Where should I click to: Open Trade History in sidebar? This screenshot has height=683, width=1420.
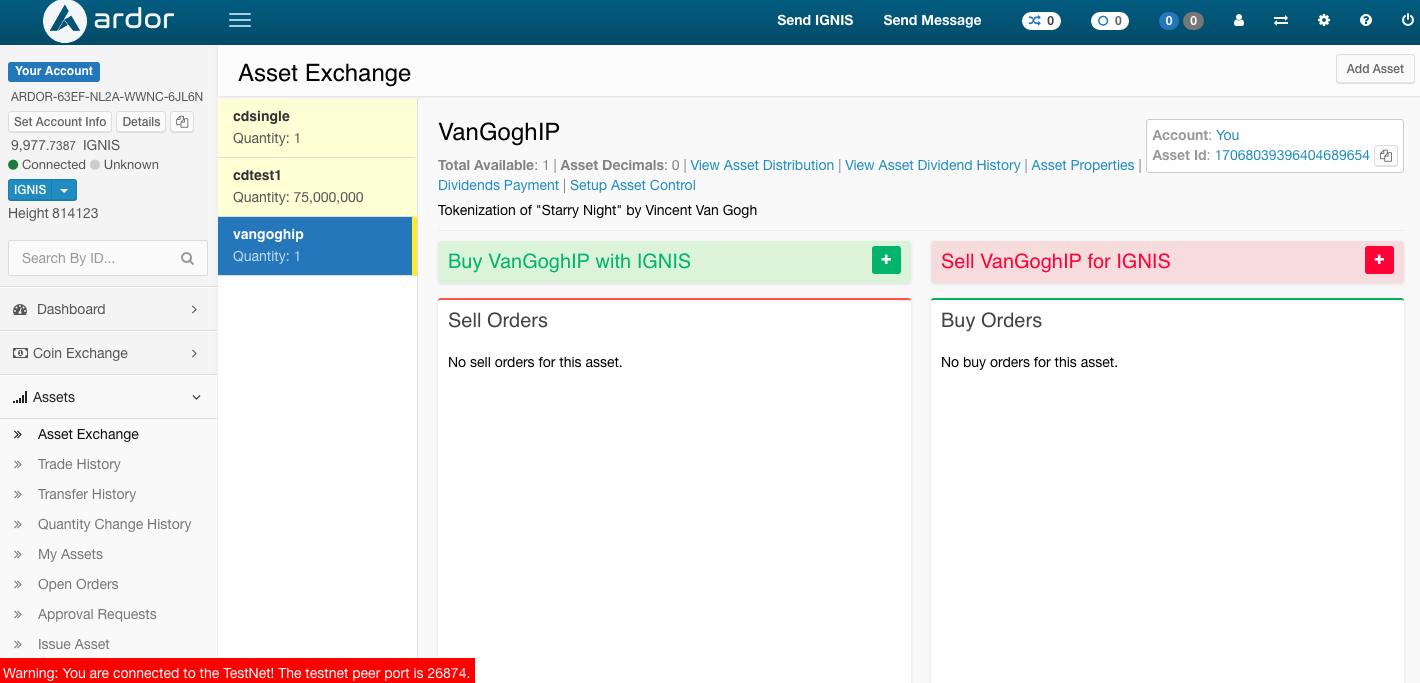coord(79,464)
